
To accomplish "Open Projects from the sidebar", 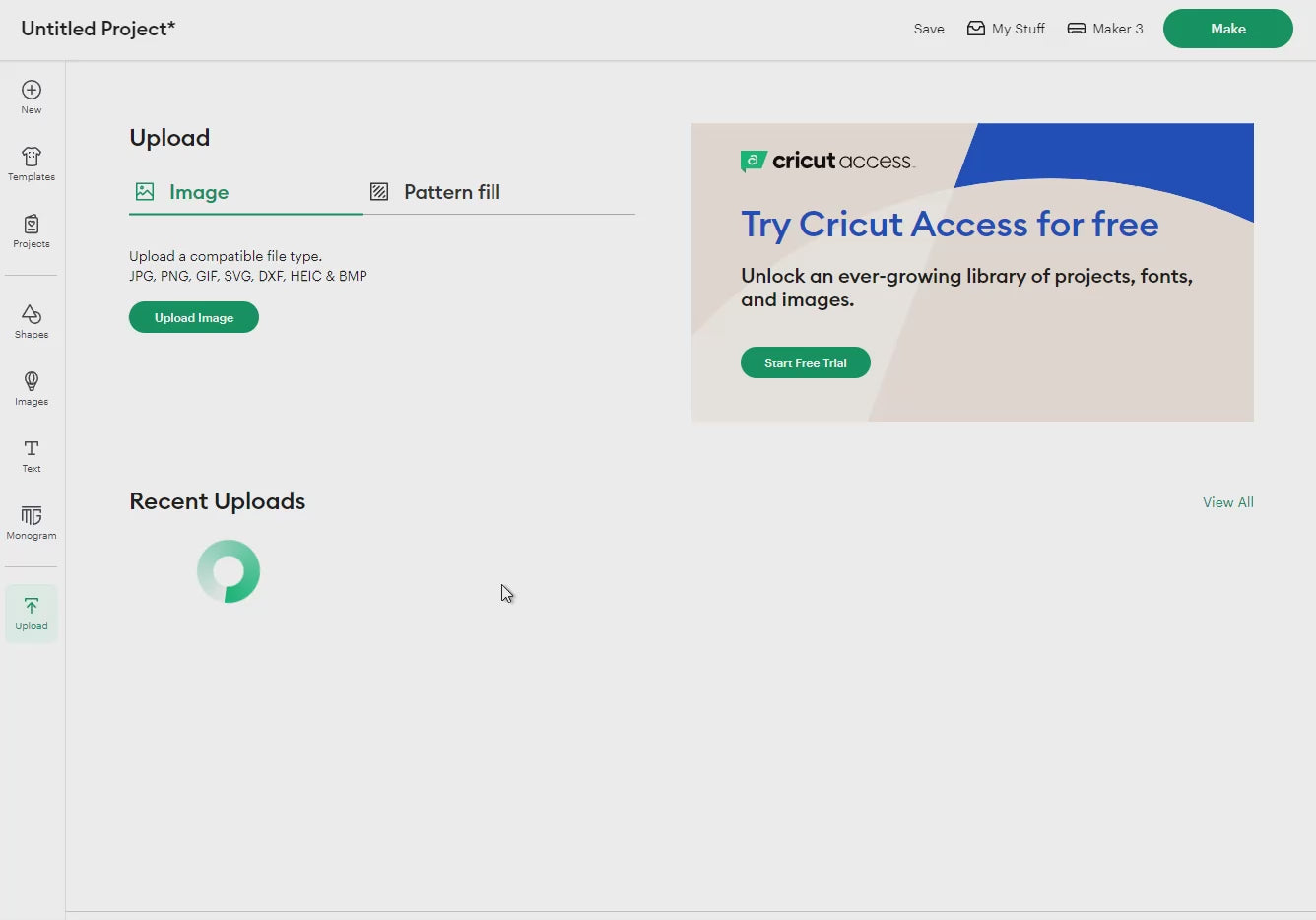I will tap(32, 231).
